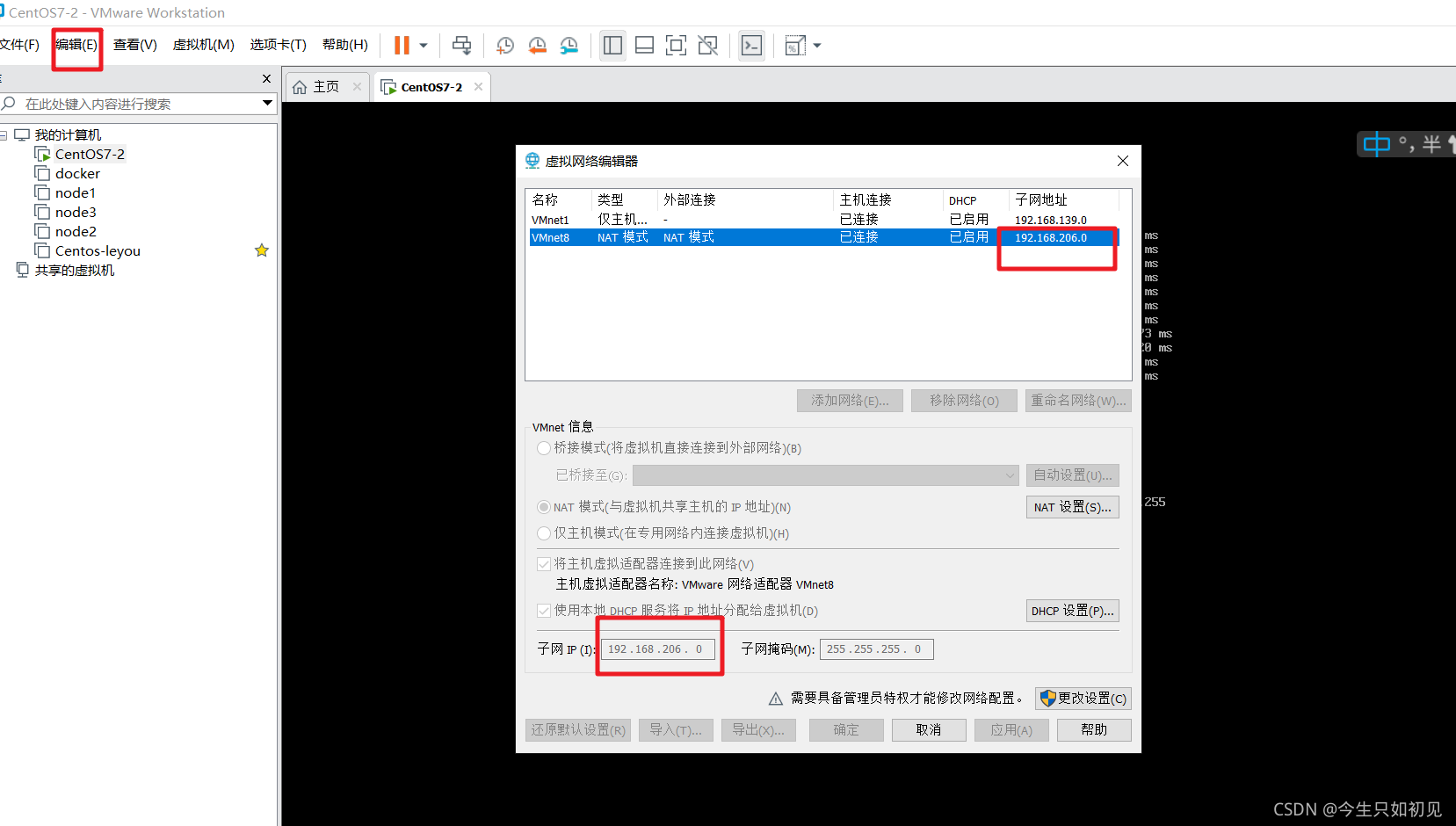Screen dimensions: 1456x826
Task: Close the library sidebar panel
Action: pos(267,79)
